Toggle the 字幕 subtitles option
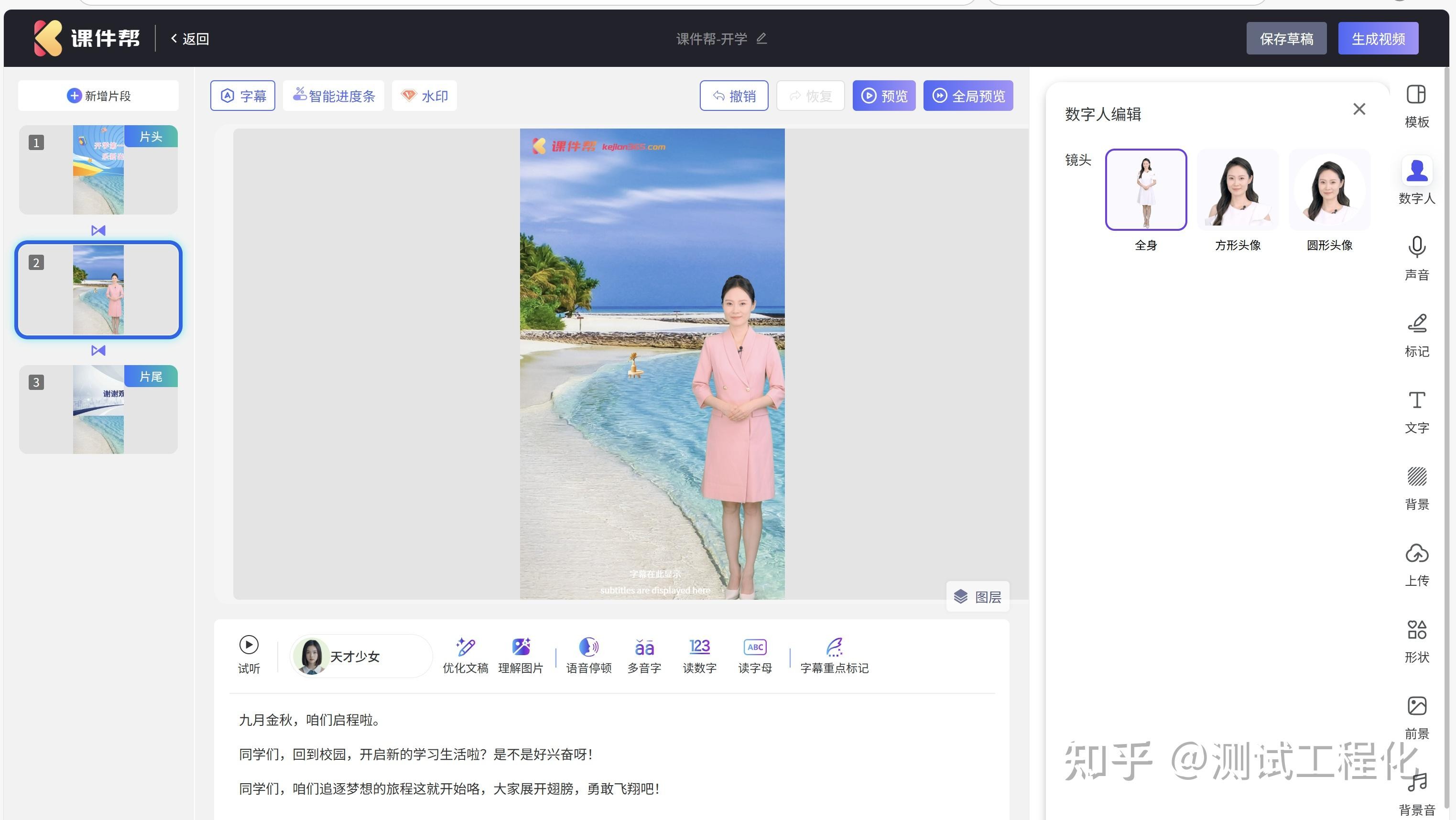 (x=242, y=95)
